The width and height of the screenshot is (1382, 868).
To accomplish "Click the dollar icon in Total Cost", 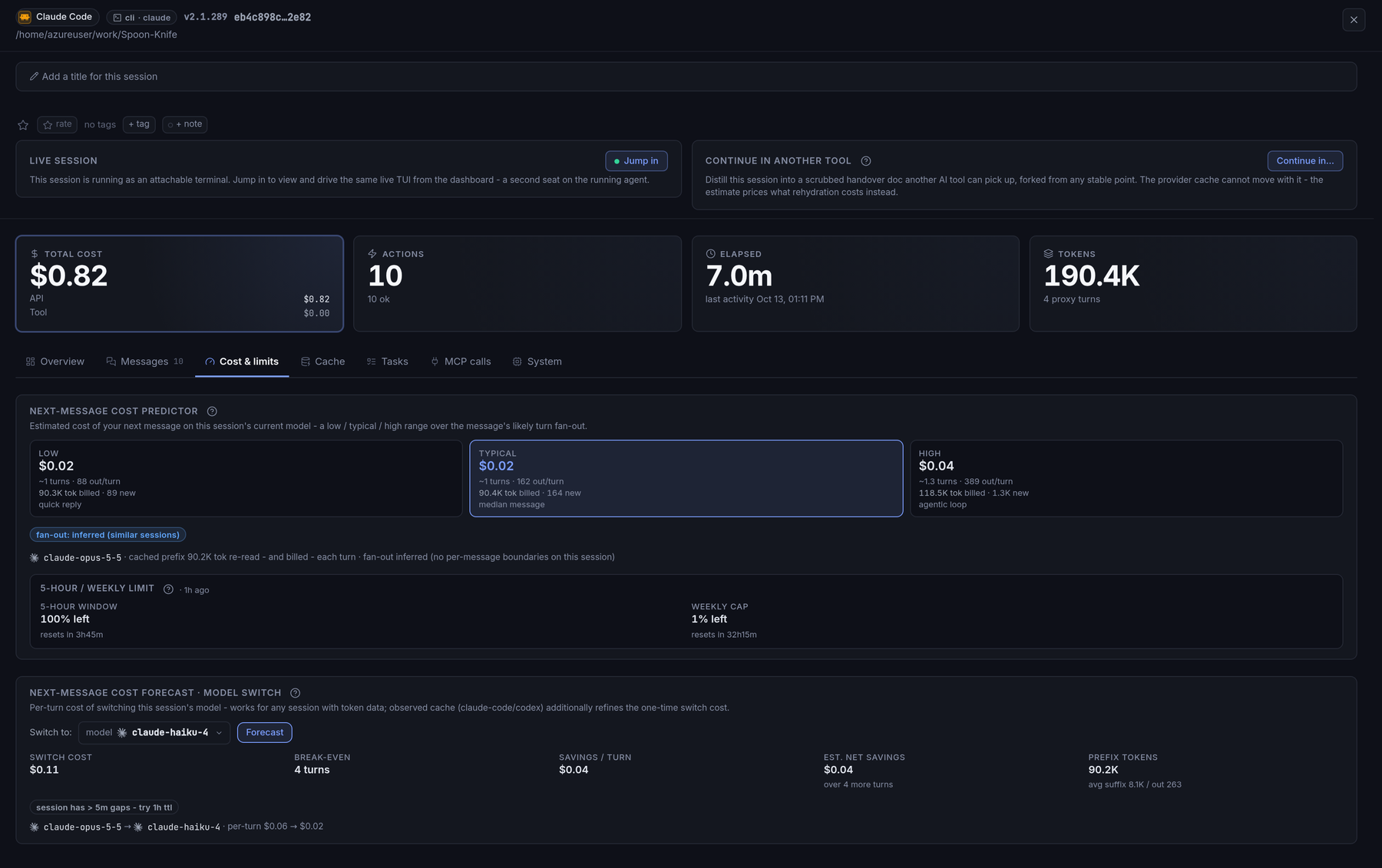I will (35, 254).
